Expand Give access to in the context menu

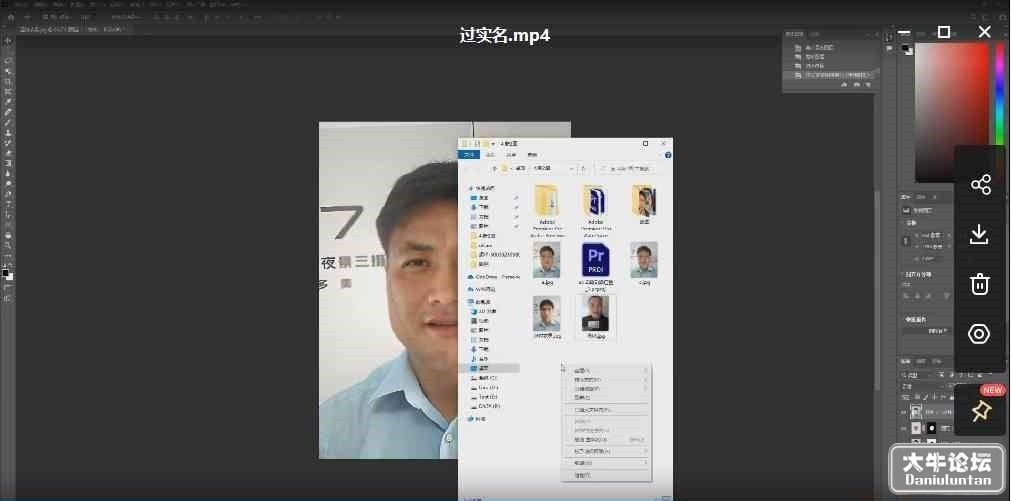tap(609, 451)
